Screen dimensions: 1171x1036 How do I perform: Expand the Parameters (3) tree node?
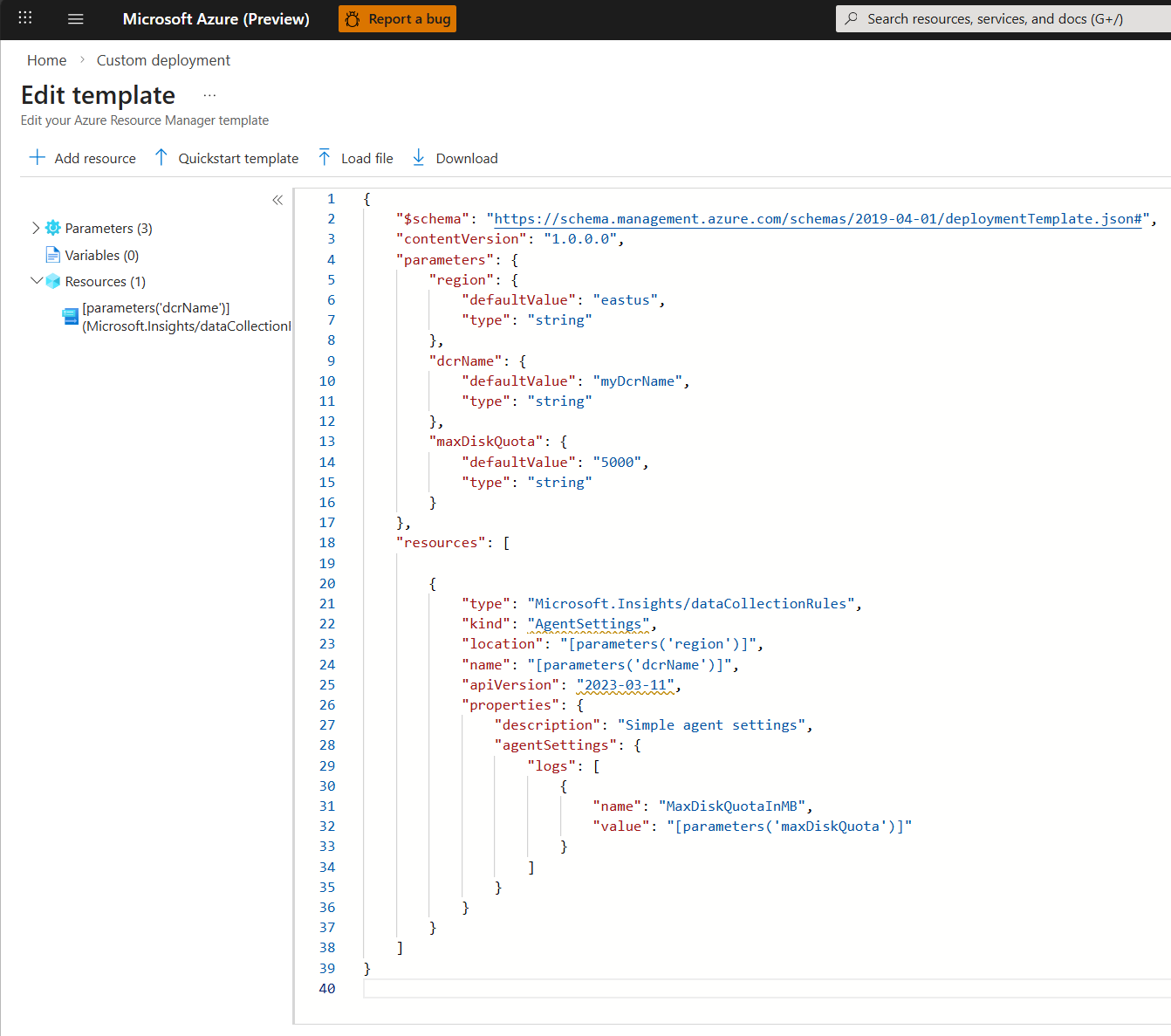[x=36, y=228]
